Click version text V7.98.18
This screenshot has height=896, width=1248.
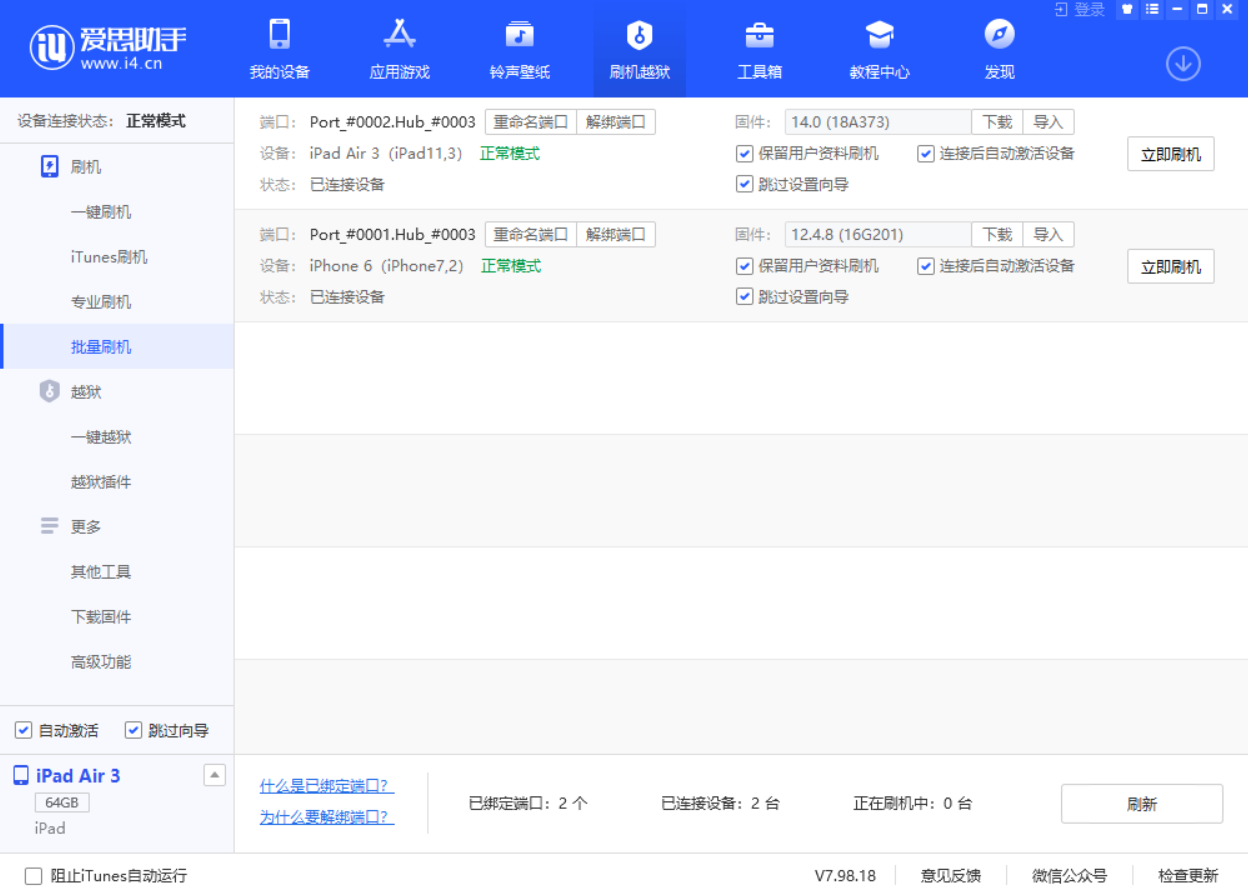pos(845,876)
